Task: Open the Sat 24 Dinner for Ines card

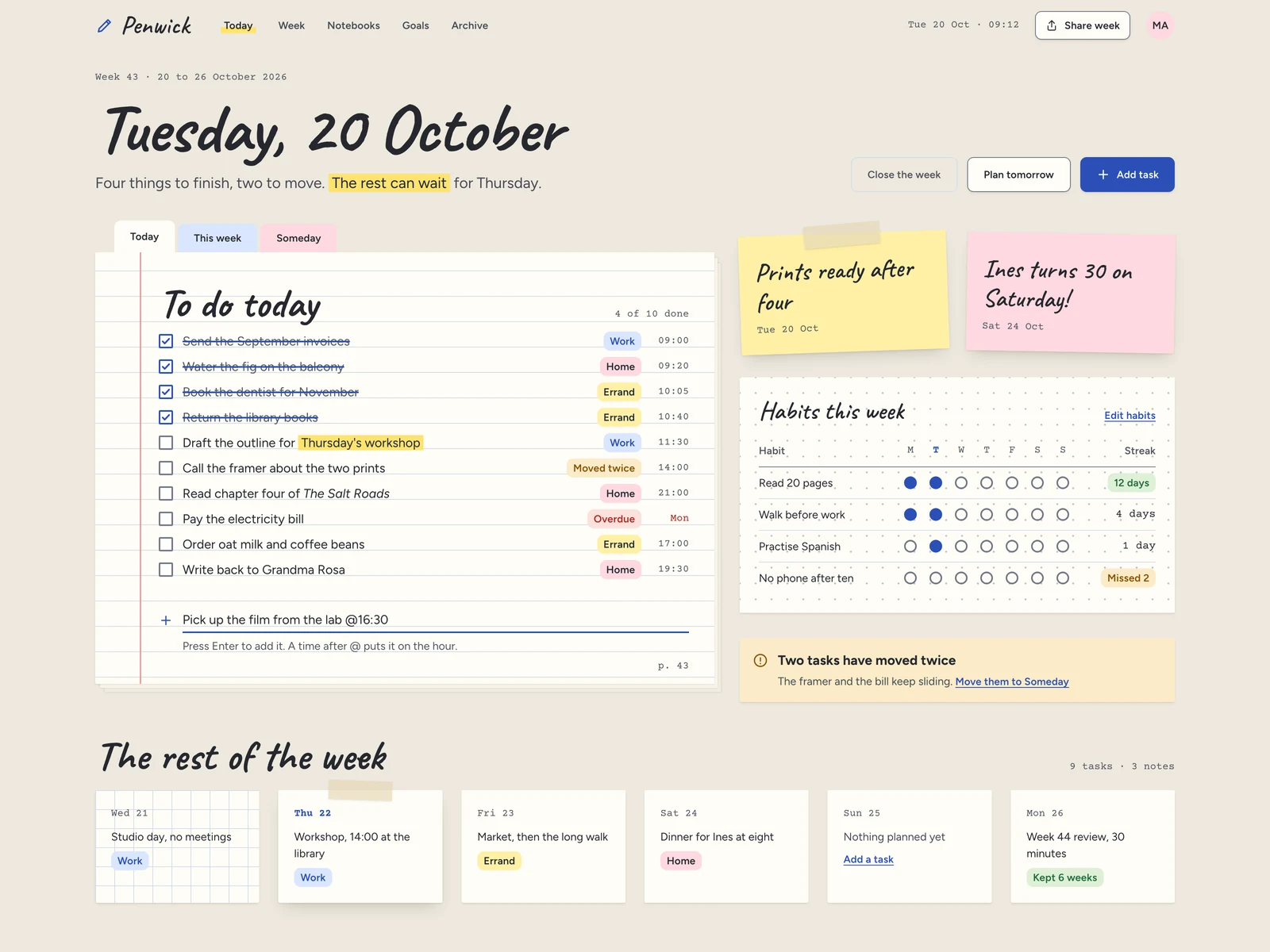Action: 726,846
